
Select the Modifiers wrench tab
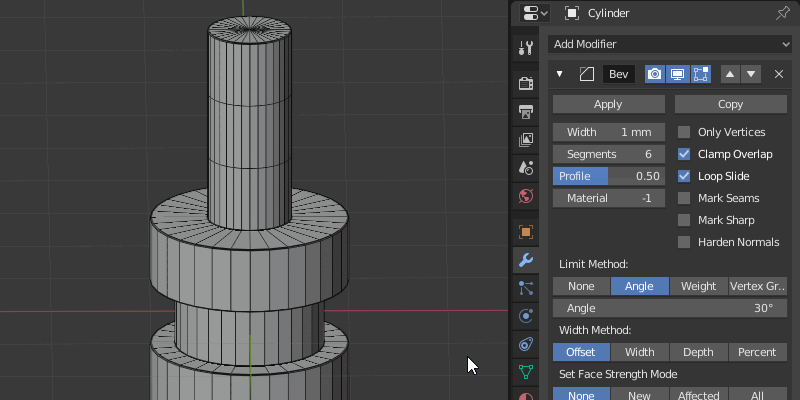pos(526,260)
